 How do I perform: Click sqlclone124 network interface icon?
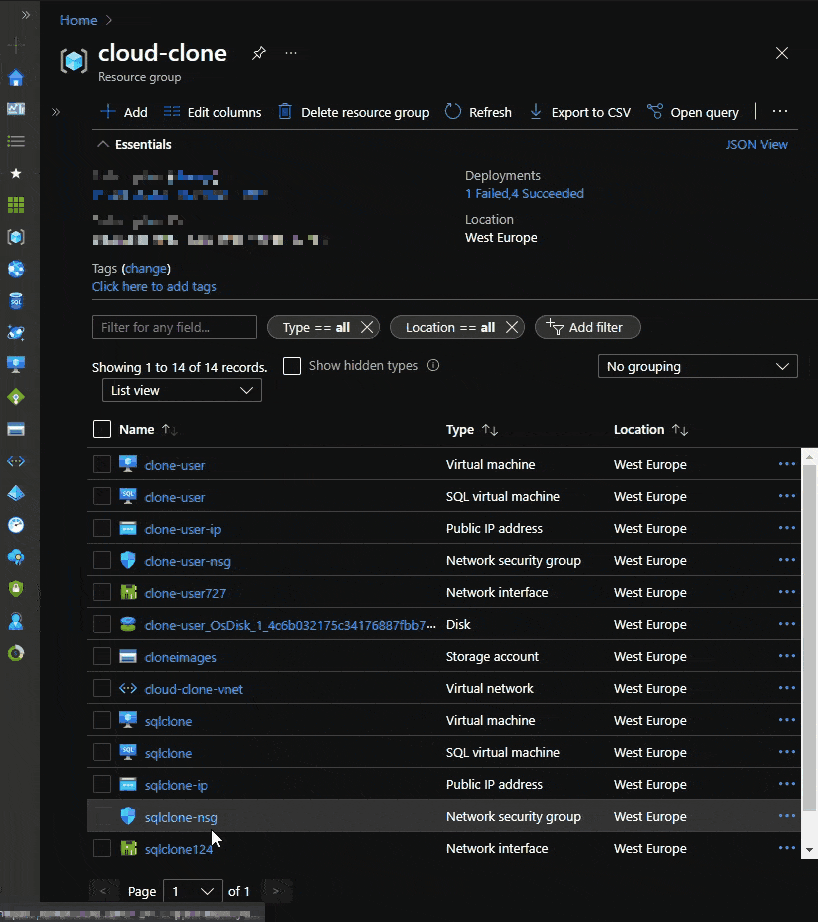click(128, 848)
